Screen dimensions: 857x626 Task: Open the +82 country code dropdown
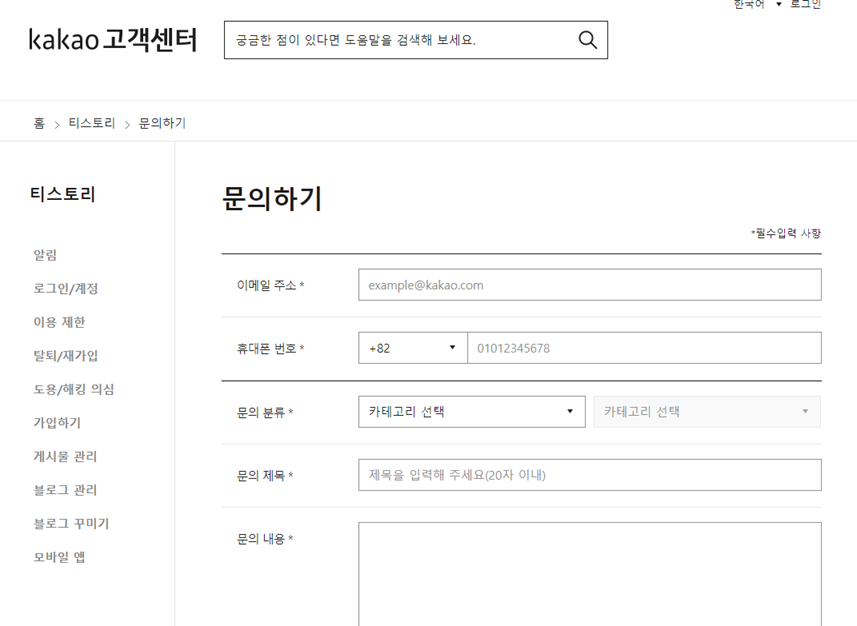coord(413,348)
